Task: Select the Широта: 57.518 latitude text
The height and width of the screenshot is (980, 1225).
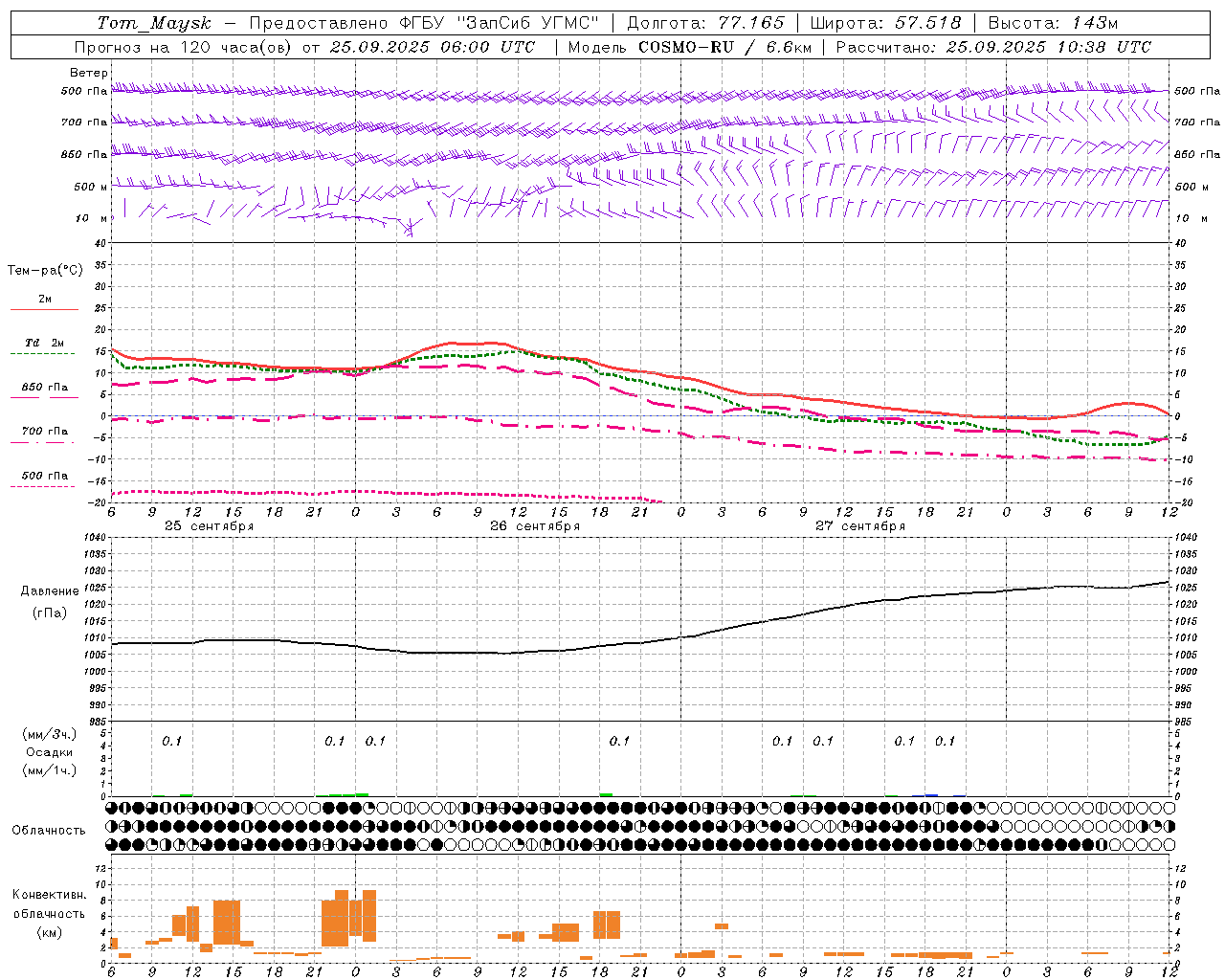Action: click(x=885, y=23)
